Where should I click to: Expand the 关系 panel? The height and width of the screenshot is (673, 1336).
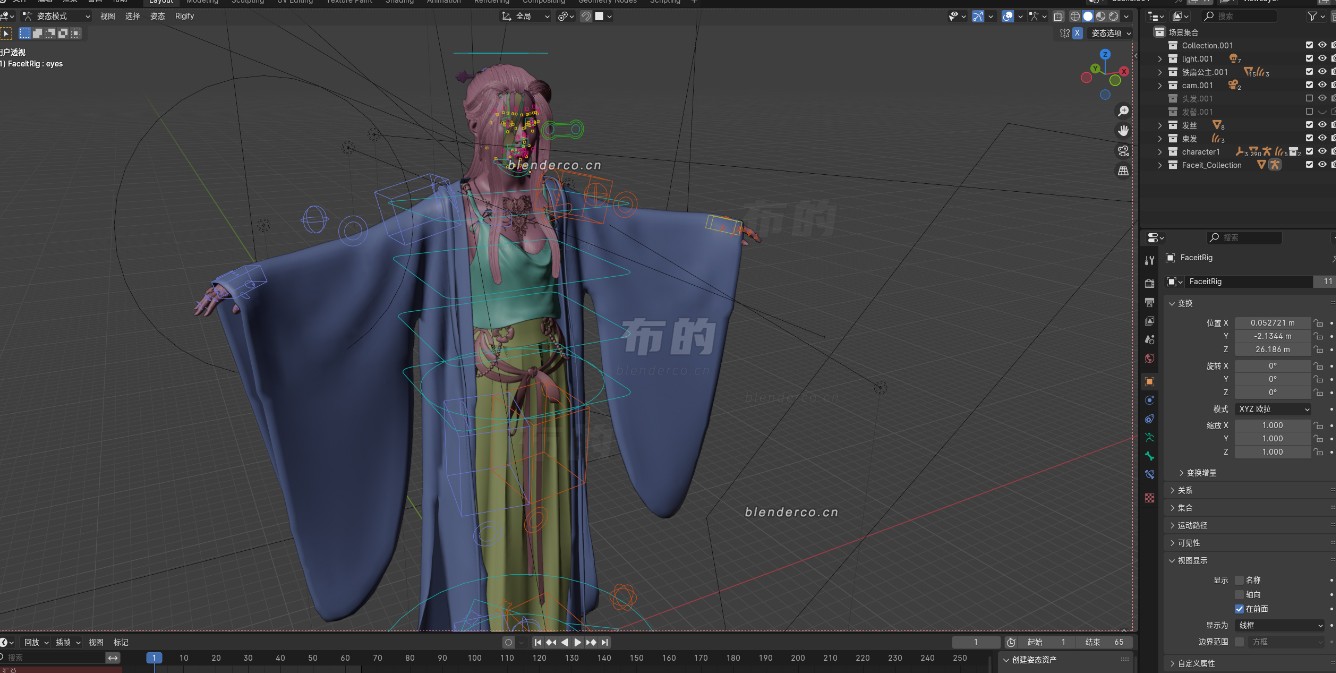[1184, 490]
